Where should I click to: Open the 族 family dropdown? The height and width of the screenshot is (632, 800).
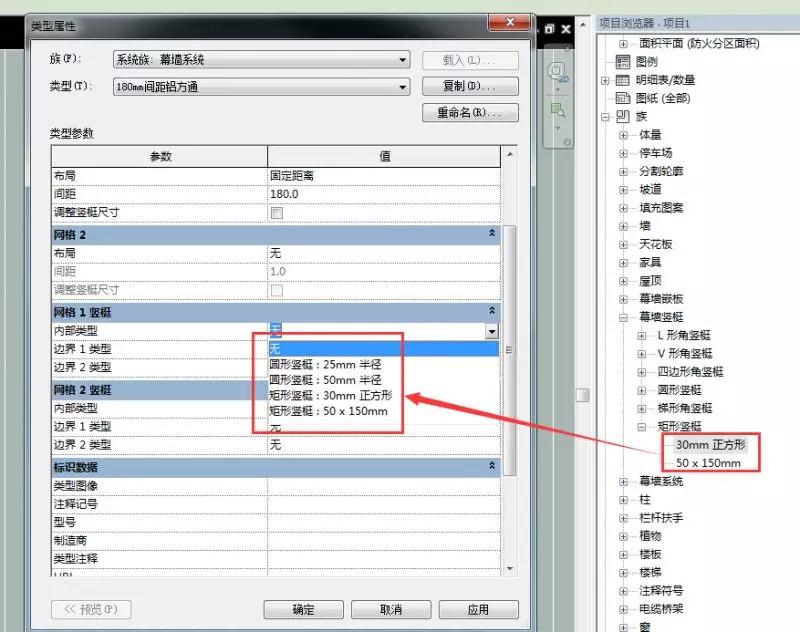click(262, 60)
